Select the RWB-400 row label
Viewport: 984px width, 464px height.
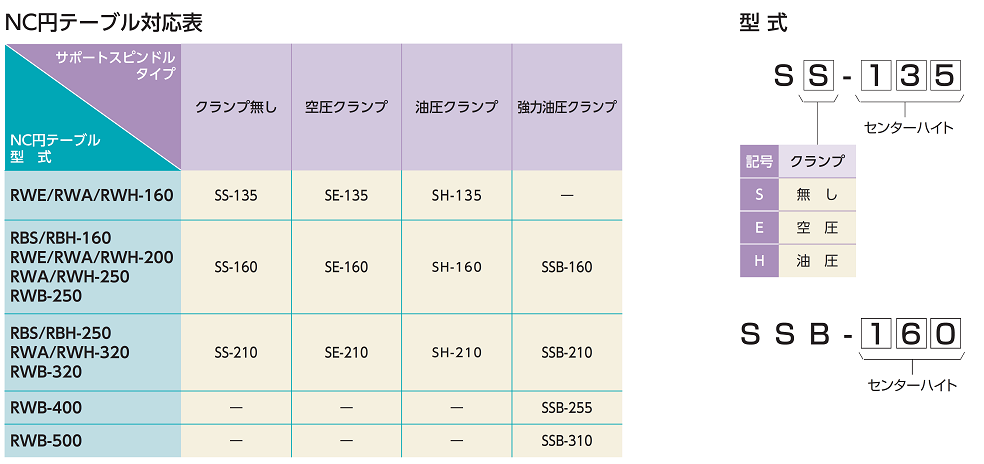click(x=46, y=407)
